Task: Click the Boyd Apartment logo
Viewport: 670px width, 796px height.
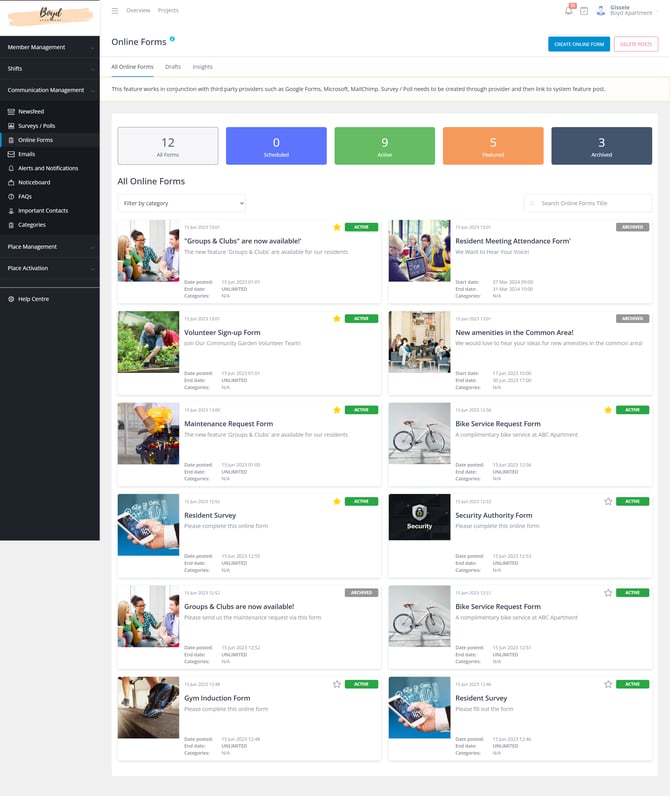Action: [50, 15]
